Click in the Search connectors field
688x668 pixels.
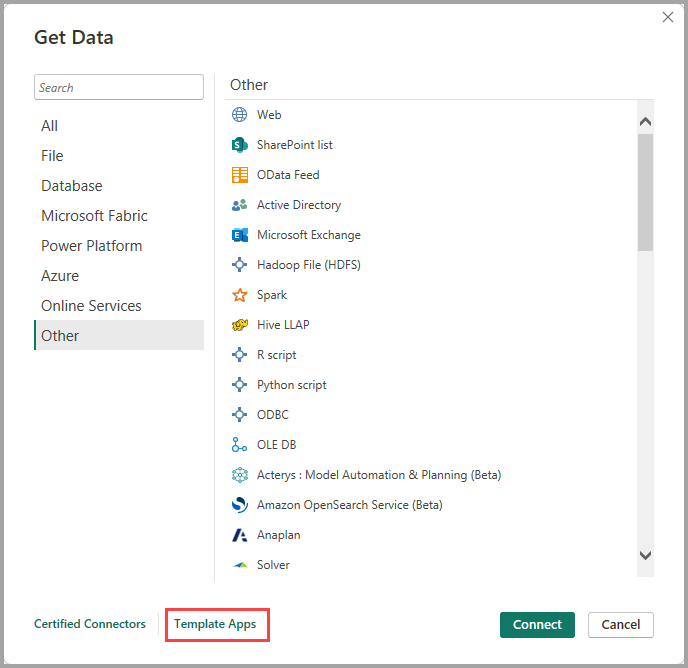click(x=118, y=87)
